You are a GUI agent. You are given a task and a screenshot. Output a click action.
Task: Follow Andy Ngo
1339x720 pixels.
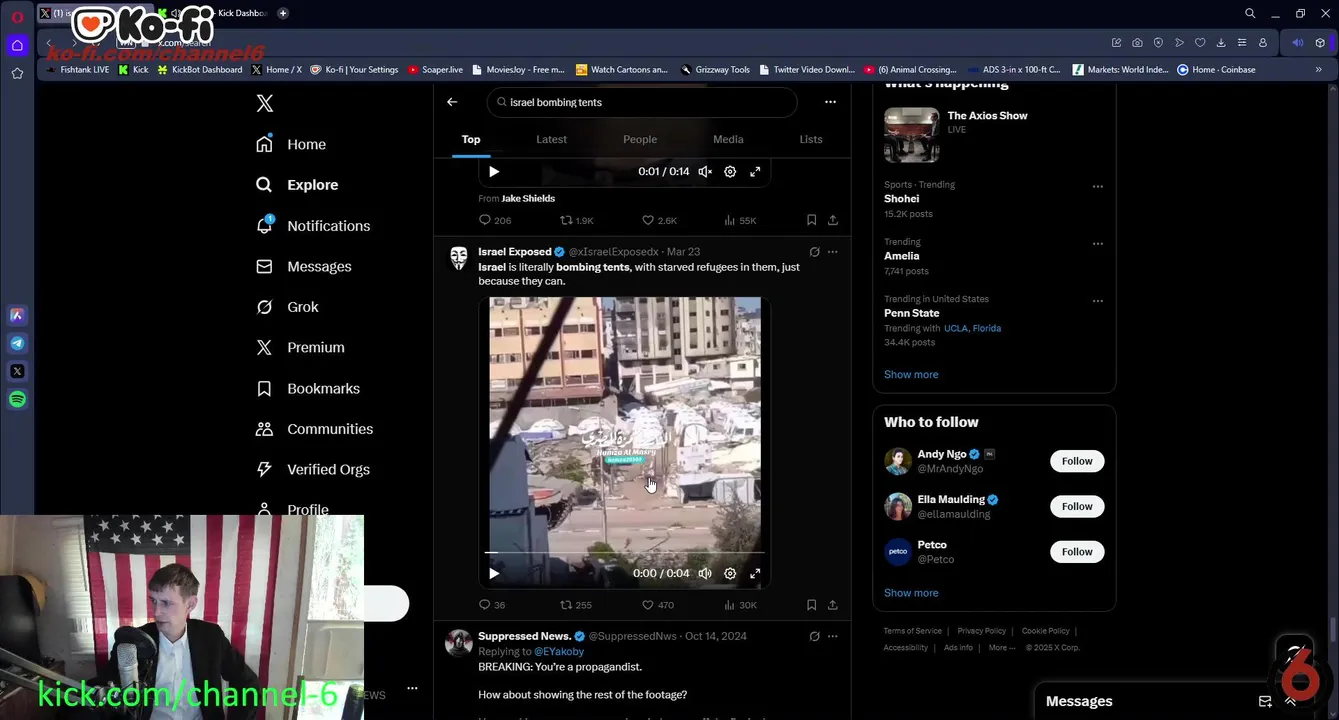click(x=1077, y=461)
